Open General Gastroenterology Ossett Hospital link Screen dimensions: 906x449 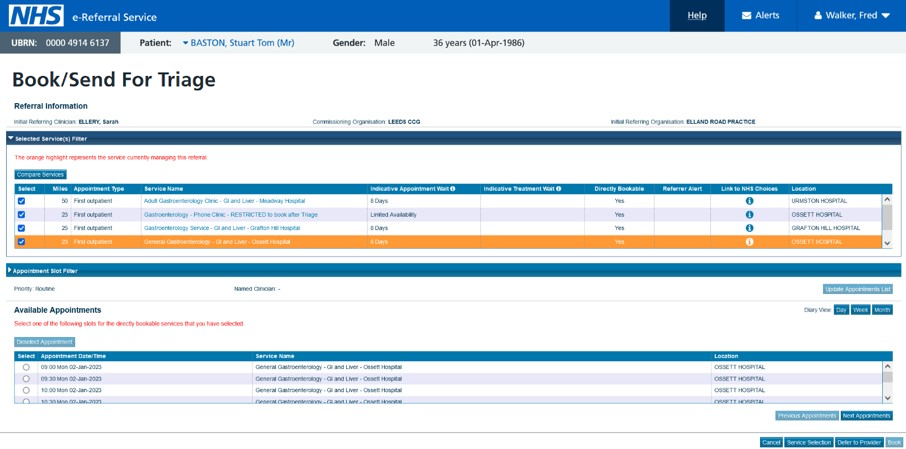click(x=217, y=242)
